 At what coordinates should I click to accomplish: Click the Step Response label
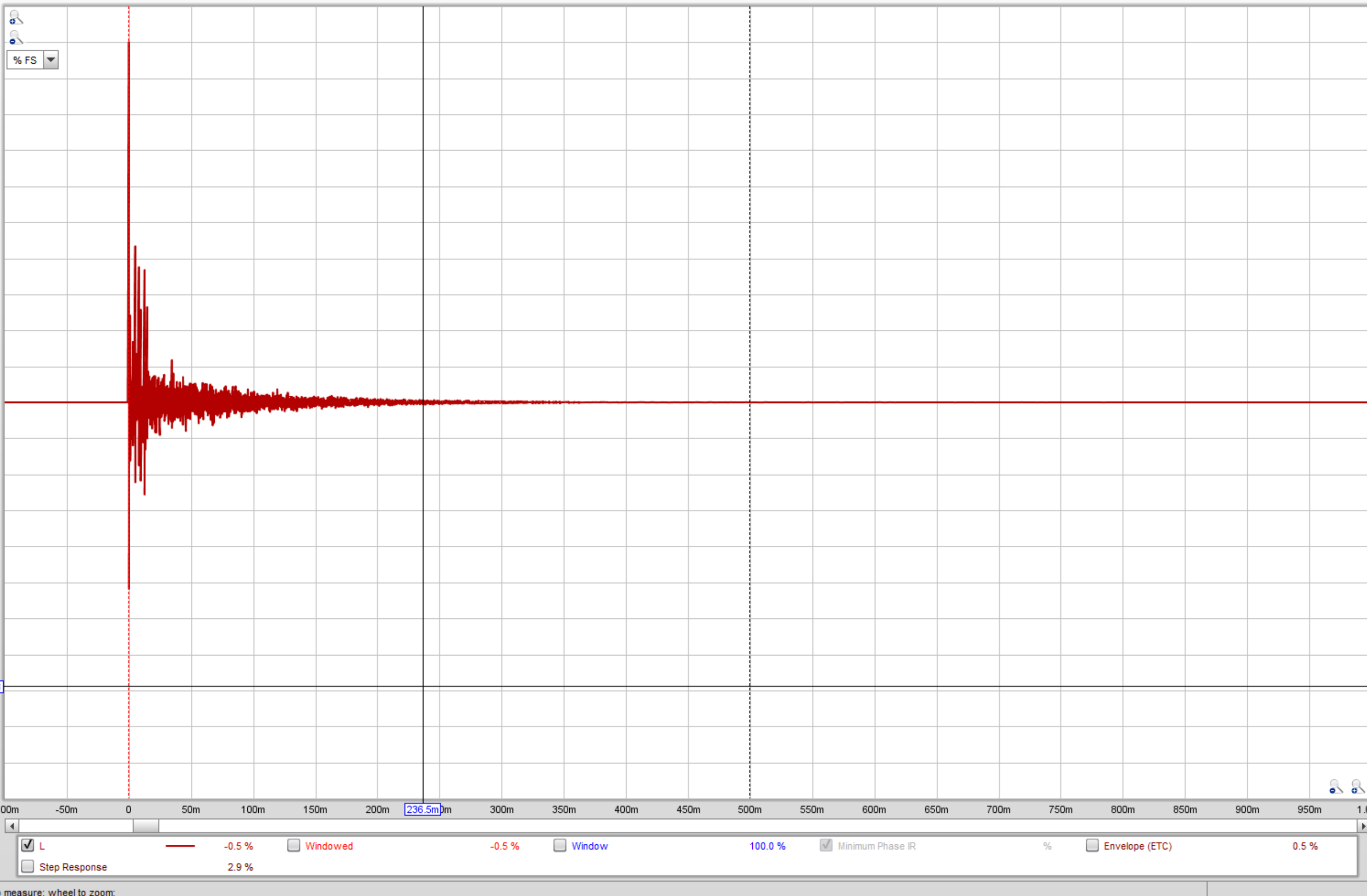(73, 867)
